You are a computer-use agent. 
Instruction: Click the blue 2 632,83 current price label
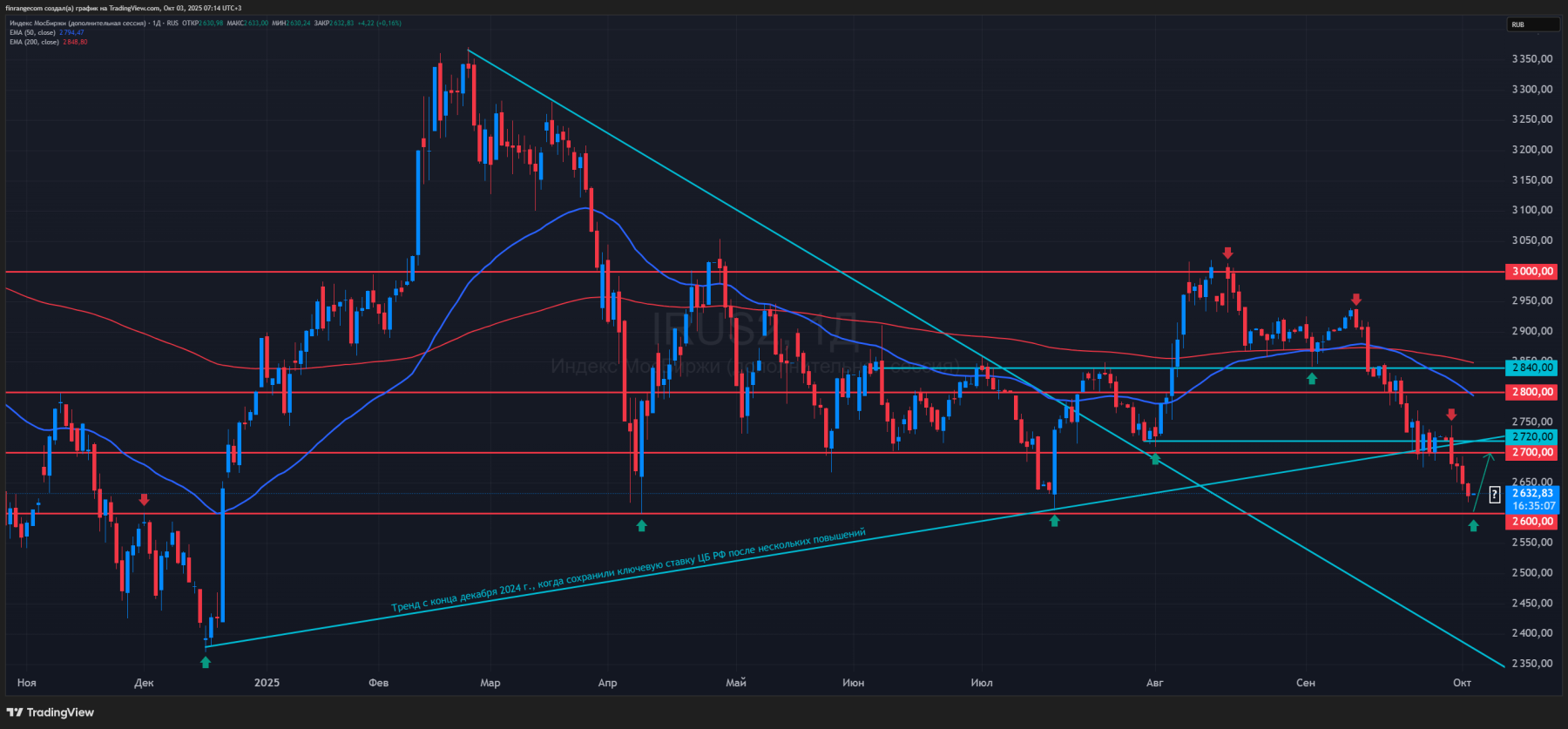[1531, 493]
